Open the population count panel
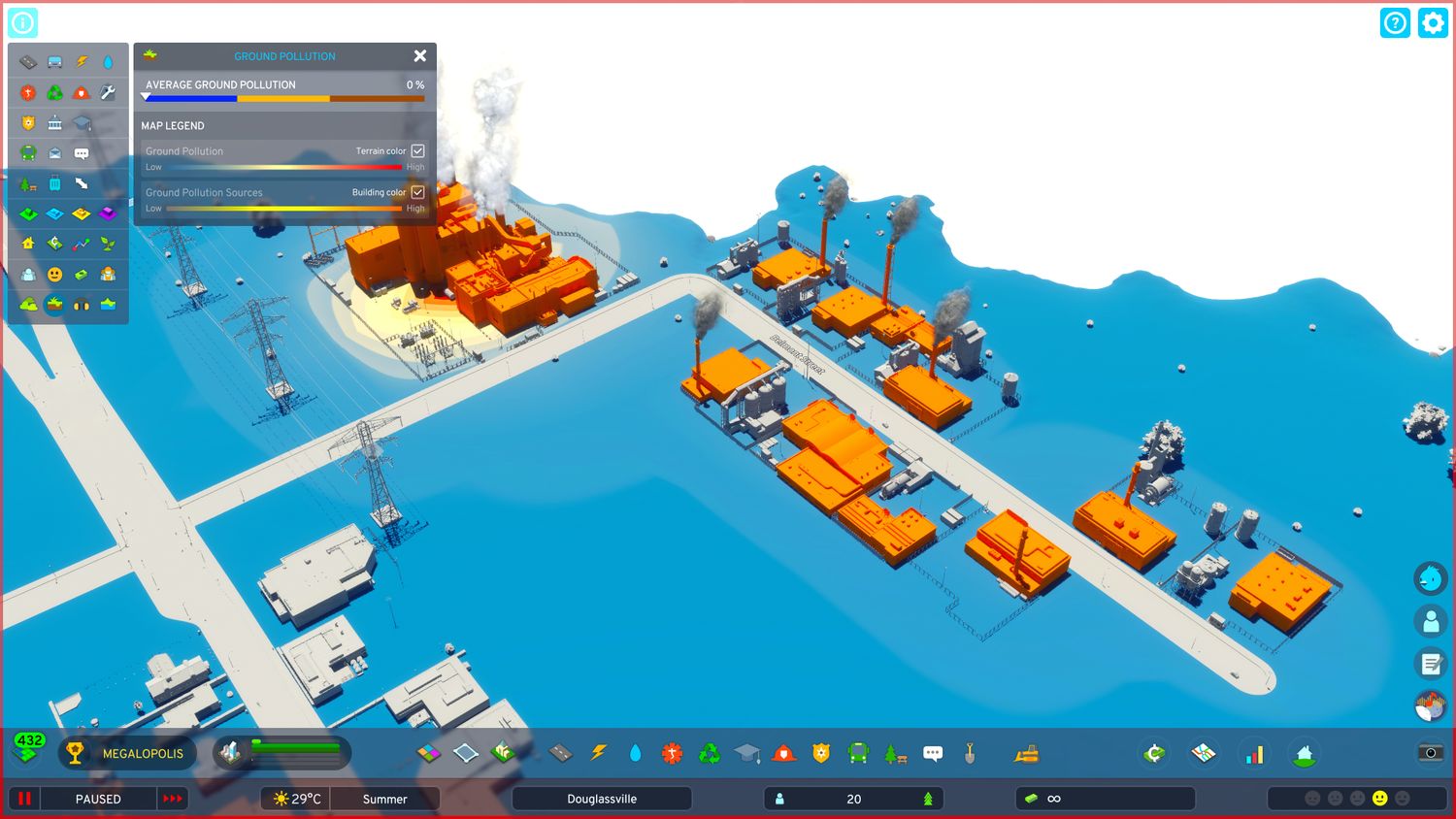 853,799
